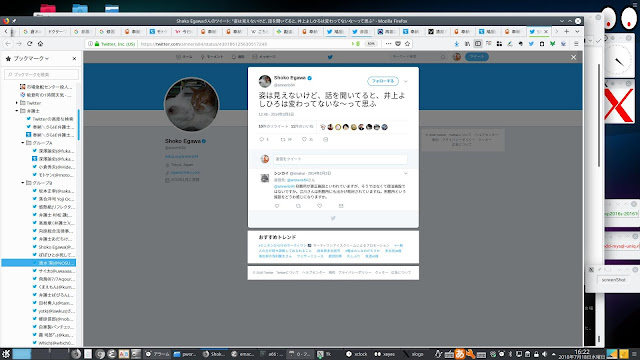The height and width of the screenshot is (360, 640).
Task: Click the reply text input field
Action: point(340,159)
